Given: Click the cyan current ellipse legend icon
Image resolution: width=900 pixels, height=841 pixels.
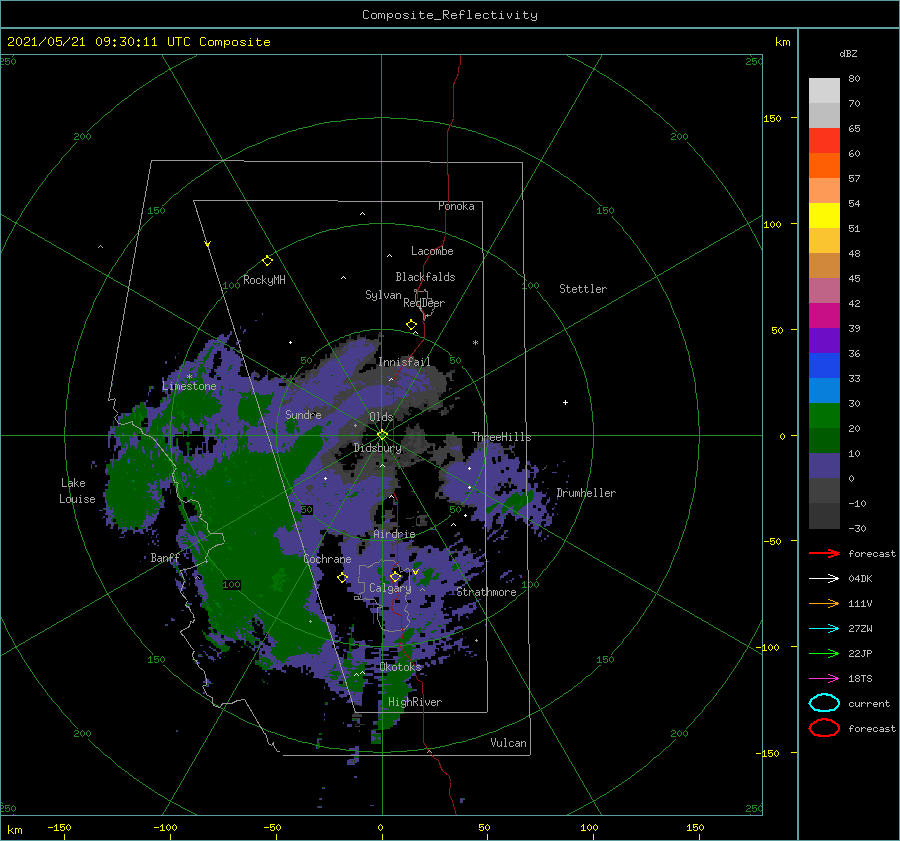Looking at the screenshot, I should coord(824,703).
